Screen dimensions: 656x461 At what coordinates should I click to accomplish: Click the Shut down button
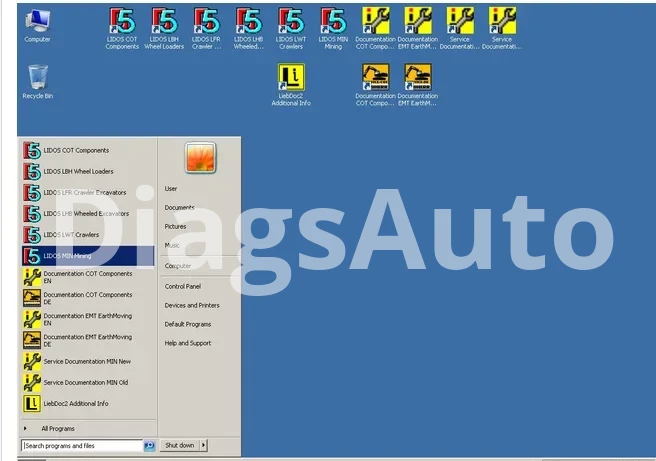(x=179, y=446)
